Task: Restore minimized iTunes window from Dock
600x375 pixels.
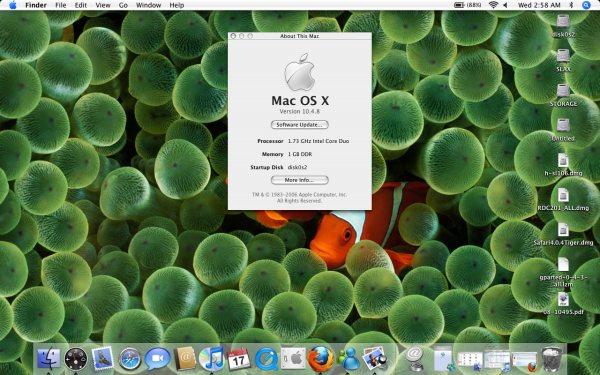Action: tap(497, 360)
